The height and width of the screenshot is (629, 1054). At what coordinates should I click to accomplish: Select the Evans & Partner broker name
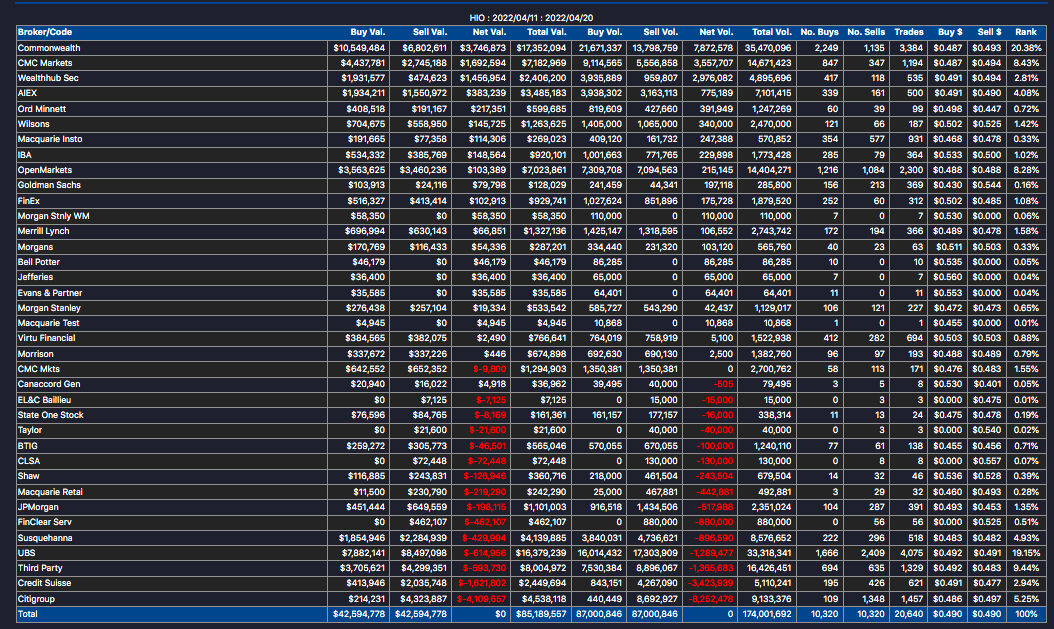(x=50, y=293)
